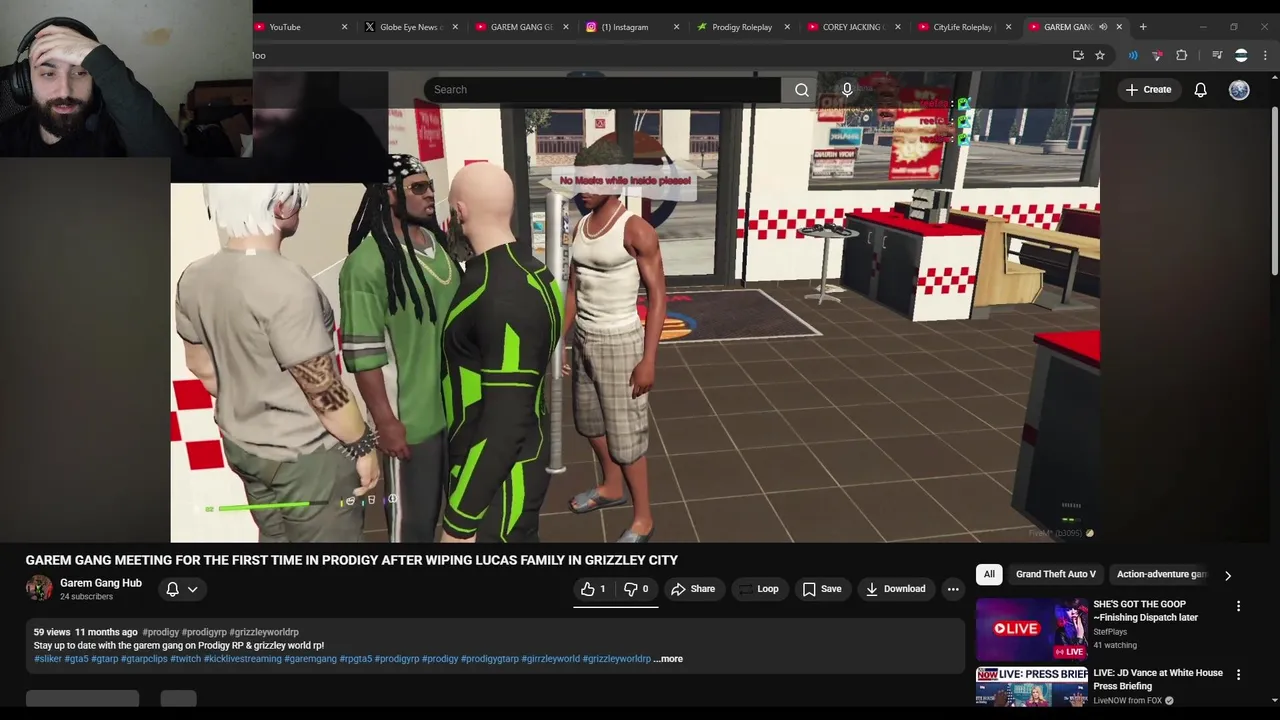1280x720 pixels.
Task: Mute the active tab's audio icon
Action: [x=1103, y=27]
